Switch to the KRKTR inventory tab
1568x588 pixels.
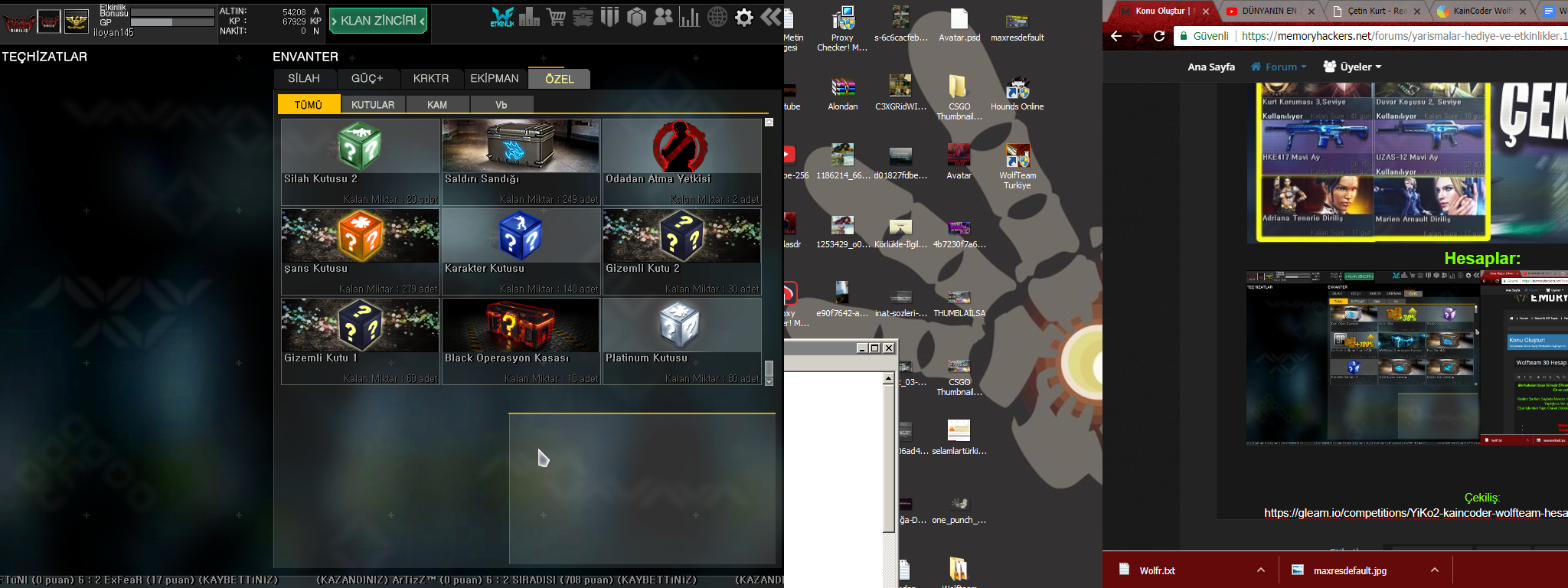(x=431, y=78)
